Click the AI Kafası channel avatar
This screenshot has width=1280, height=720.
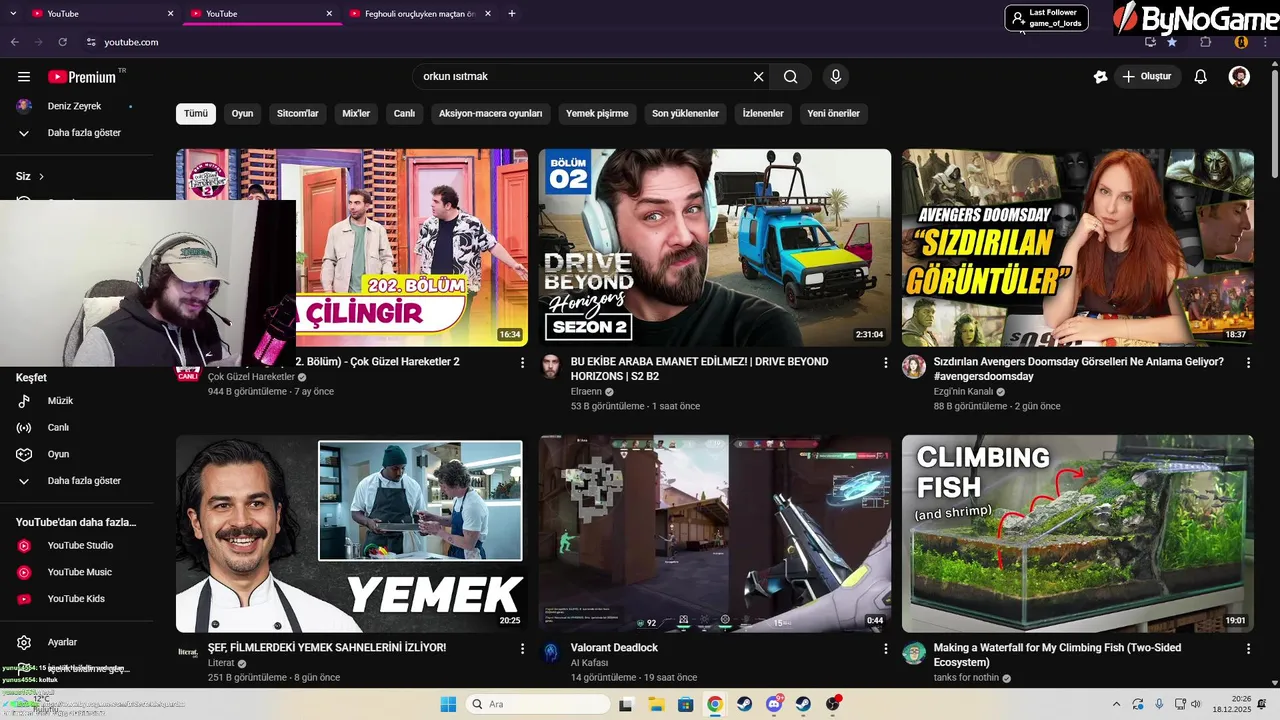pyautogui.click(x=551, y=653)
